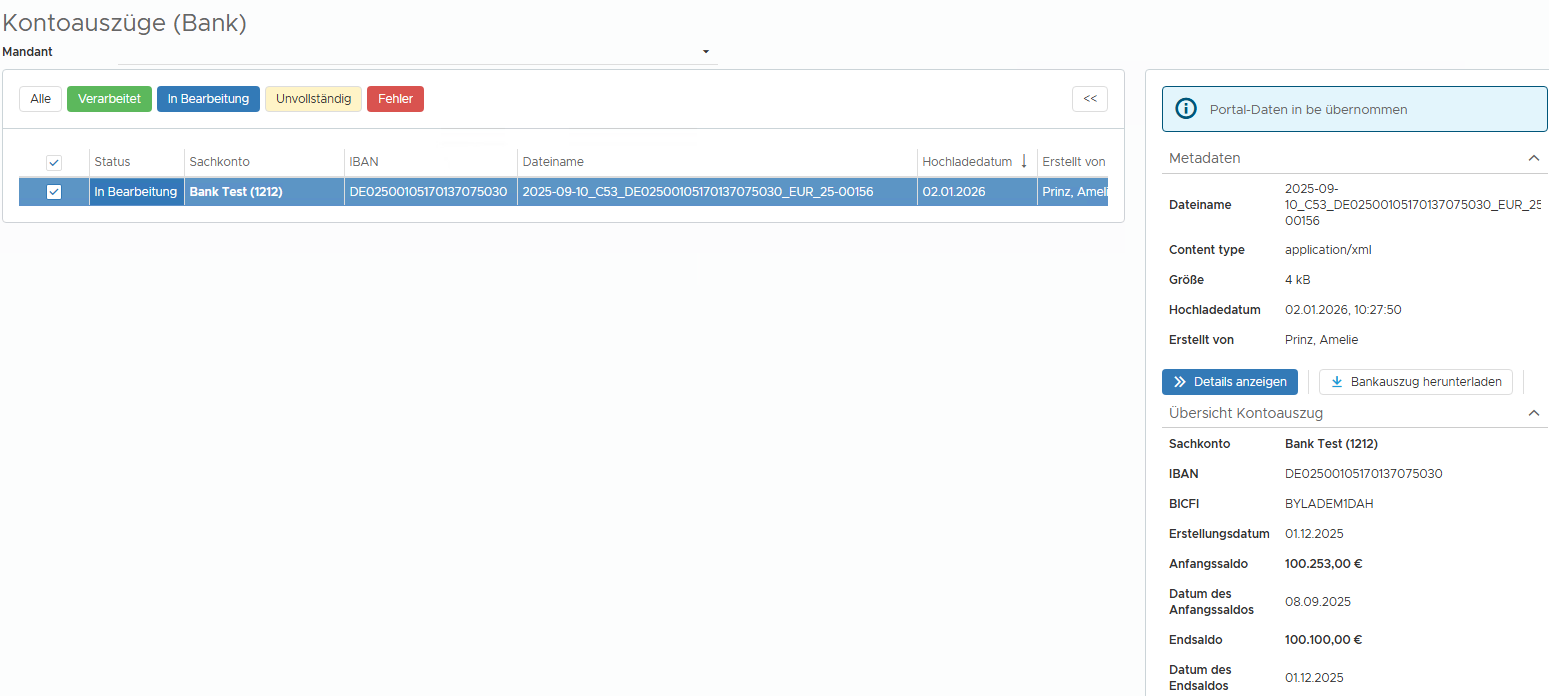The height and width of the screenshot is (696, 1549).
Task: Filter by Verarbeitet status
Action: pos(109,99)
